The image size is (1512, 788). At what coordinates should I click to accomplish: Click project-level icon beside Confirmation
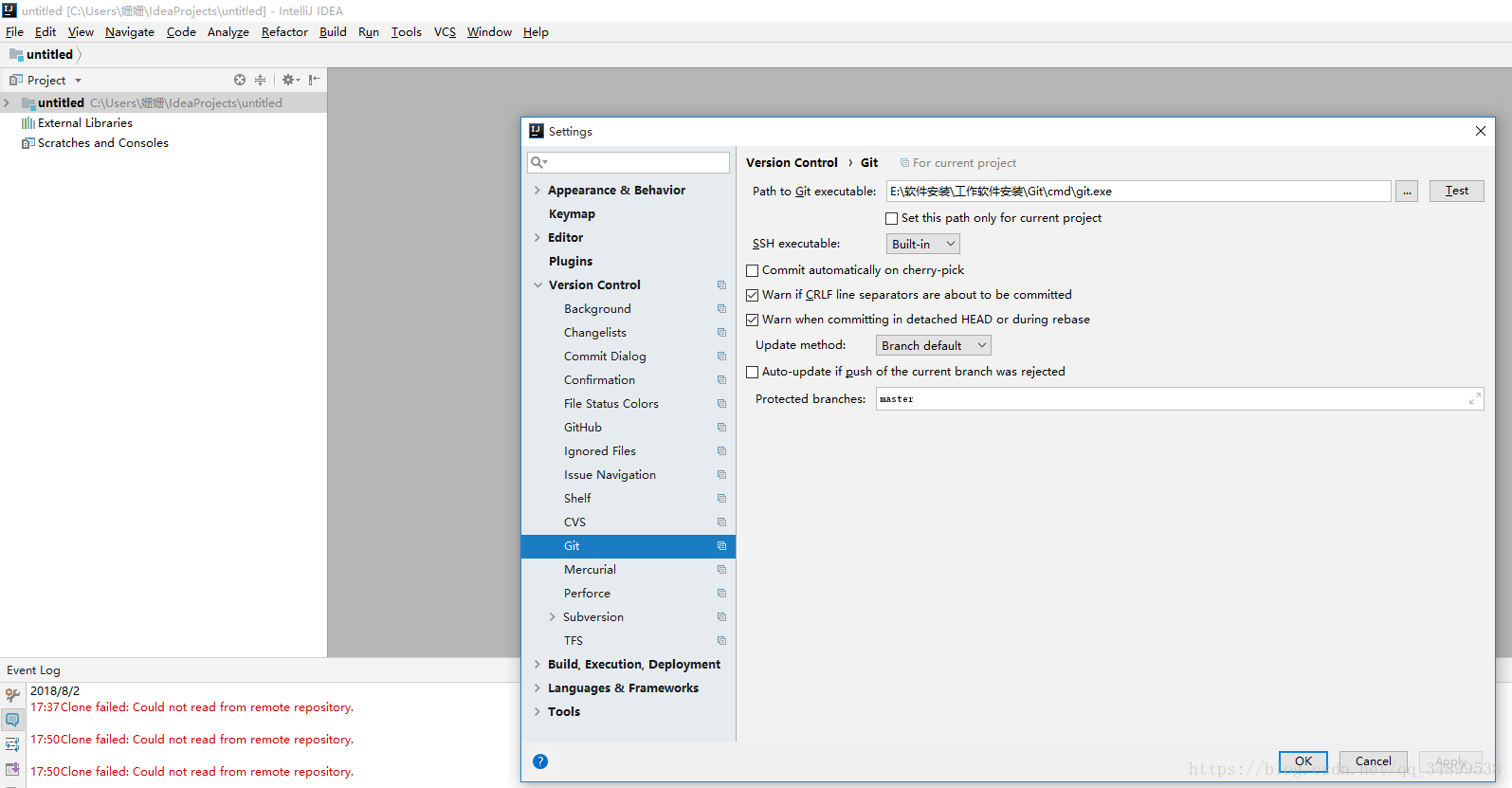721,380
